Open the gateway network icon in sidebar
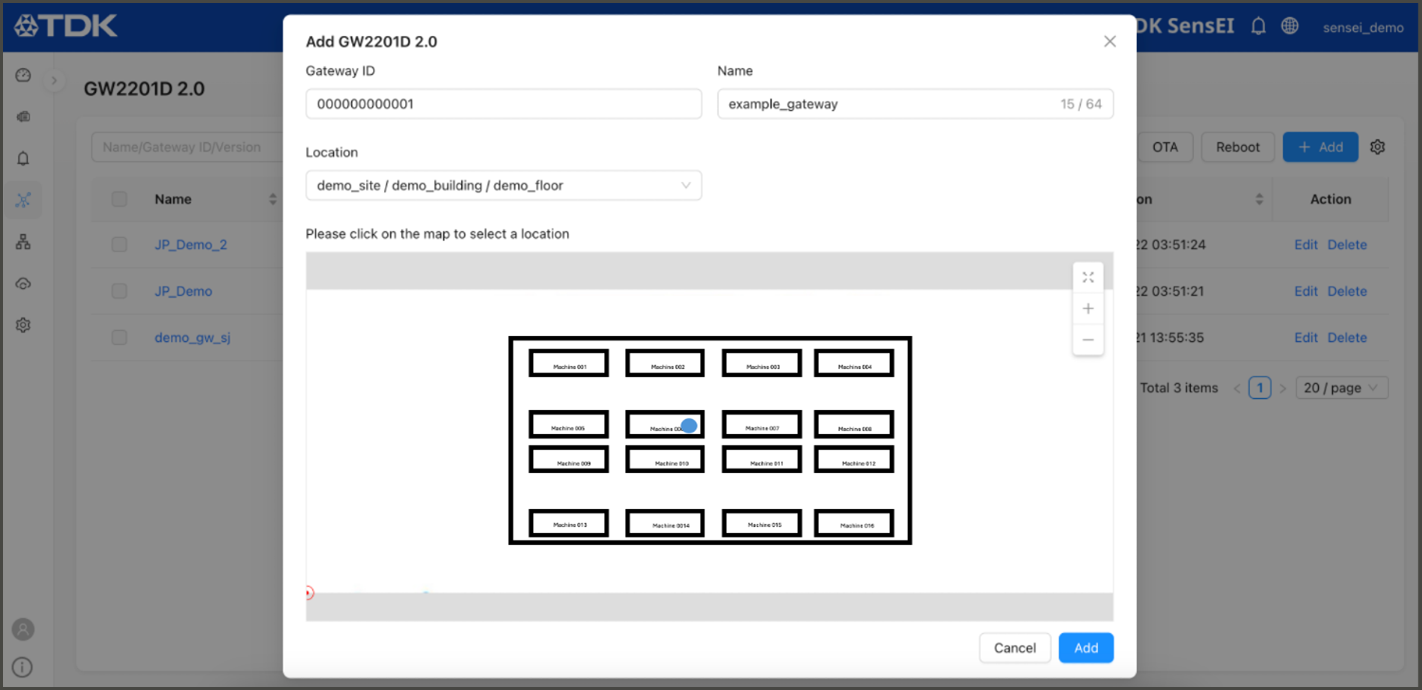This screenshot has width=1422, height=690. [24, 200]
